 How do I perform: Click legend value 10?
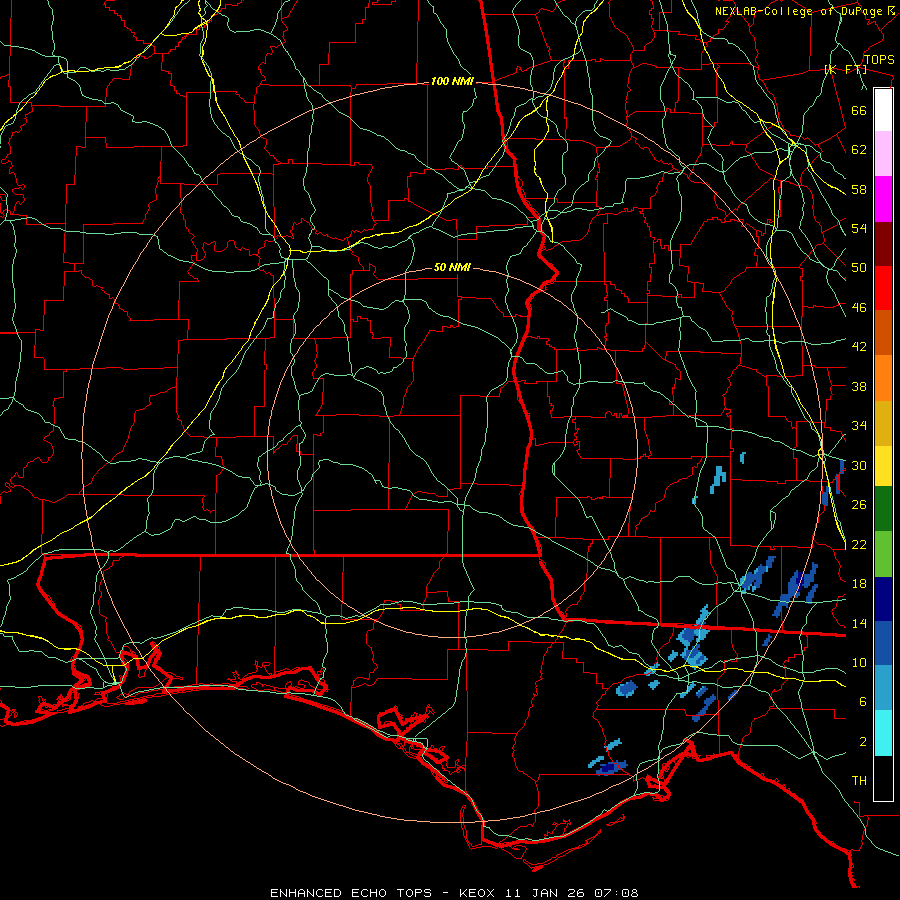pos(859,662)
